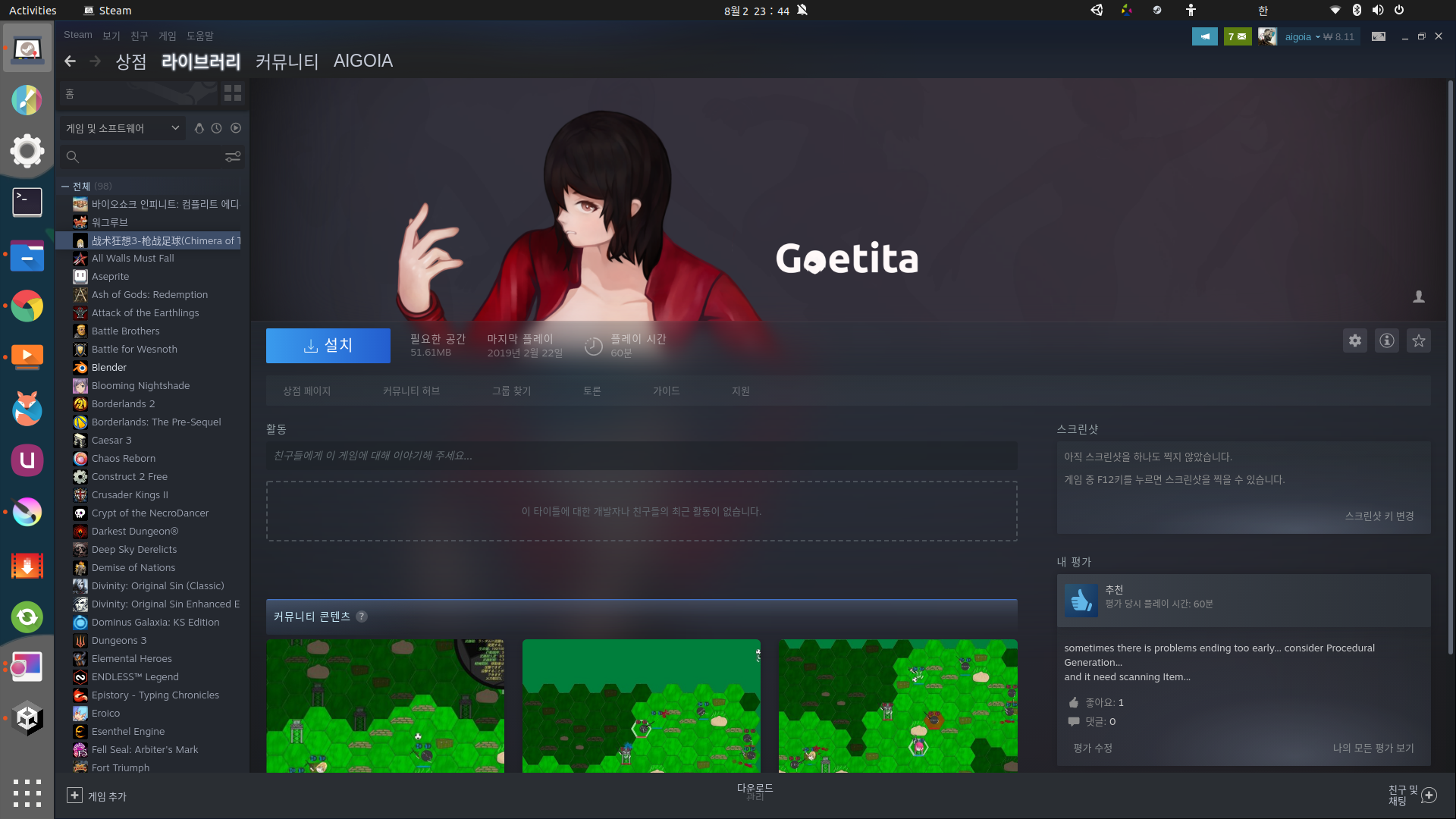Click Change Screenshot Key link
This screenshot has height=819, width=1456.
(x=1379, y=516)
